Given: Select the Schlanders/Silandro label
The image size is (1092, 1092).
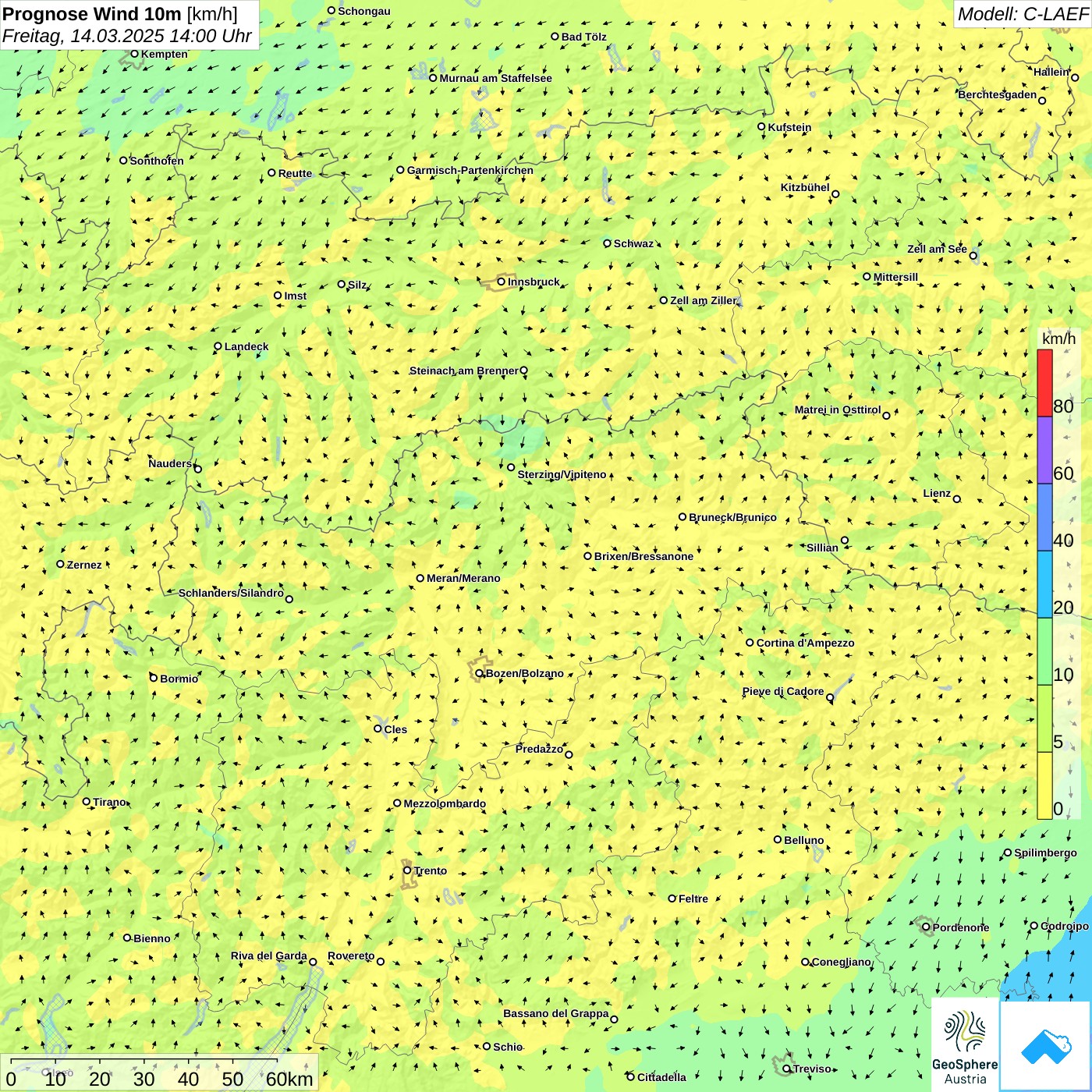Looking at the screenshot, I should click(231, 593).
